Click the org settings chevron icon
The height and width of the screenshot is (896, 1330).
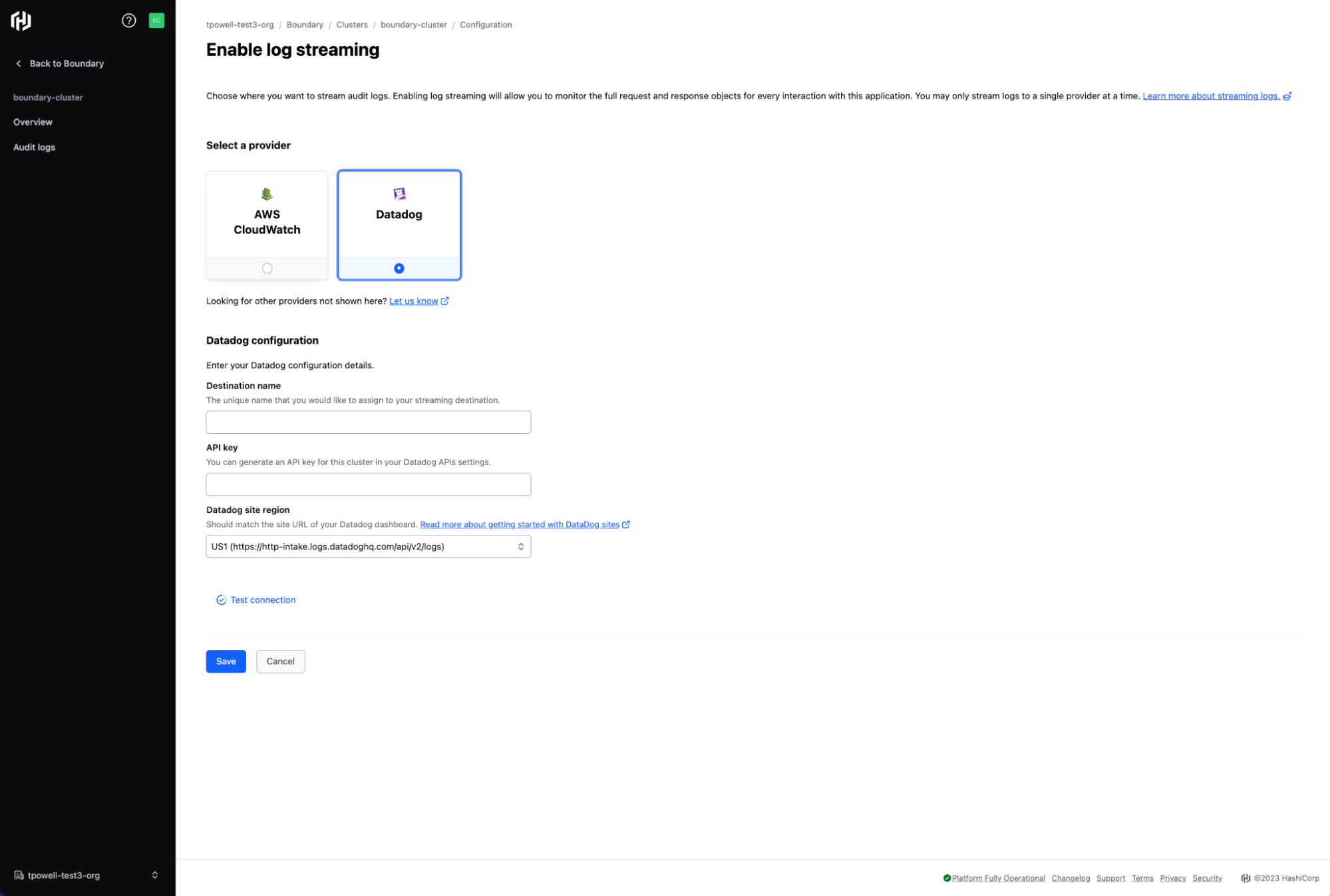pos(155,875)
